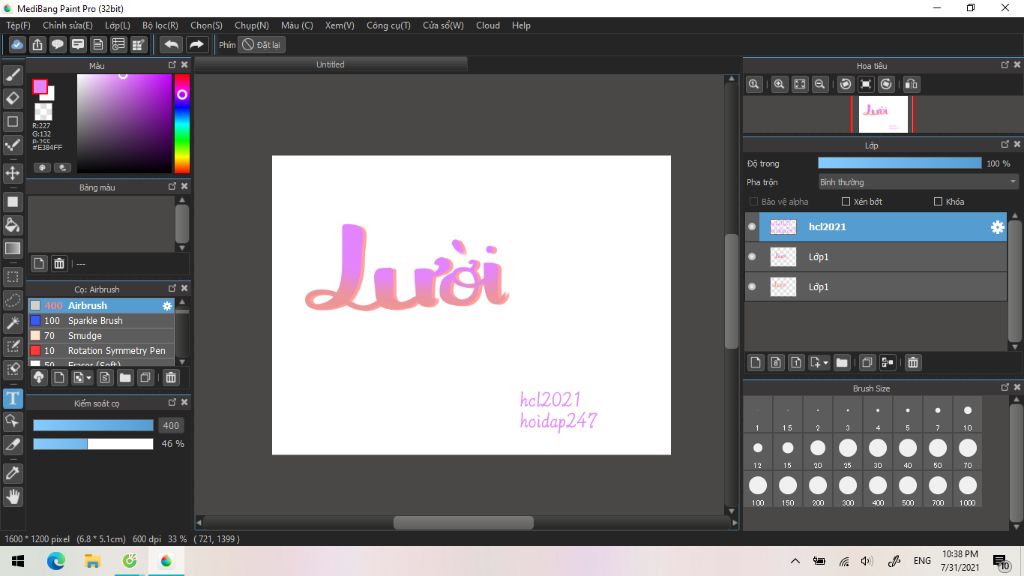Enable Xén bớt clipping checkbox
The image size is (1024, 576).
[846, 202]
